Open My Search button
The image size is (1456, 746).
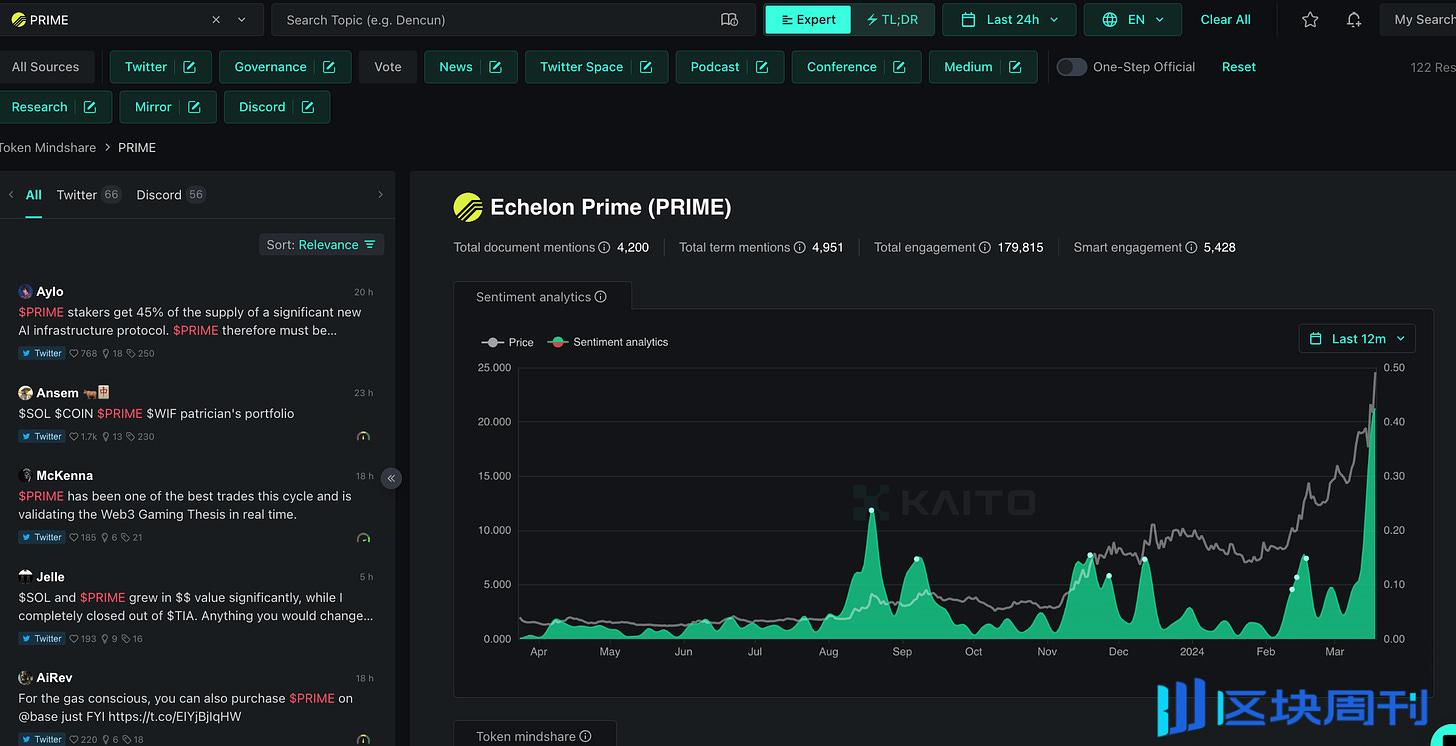1418,19
